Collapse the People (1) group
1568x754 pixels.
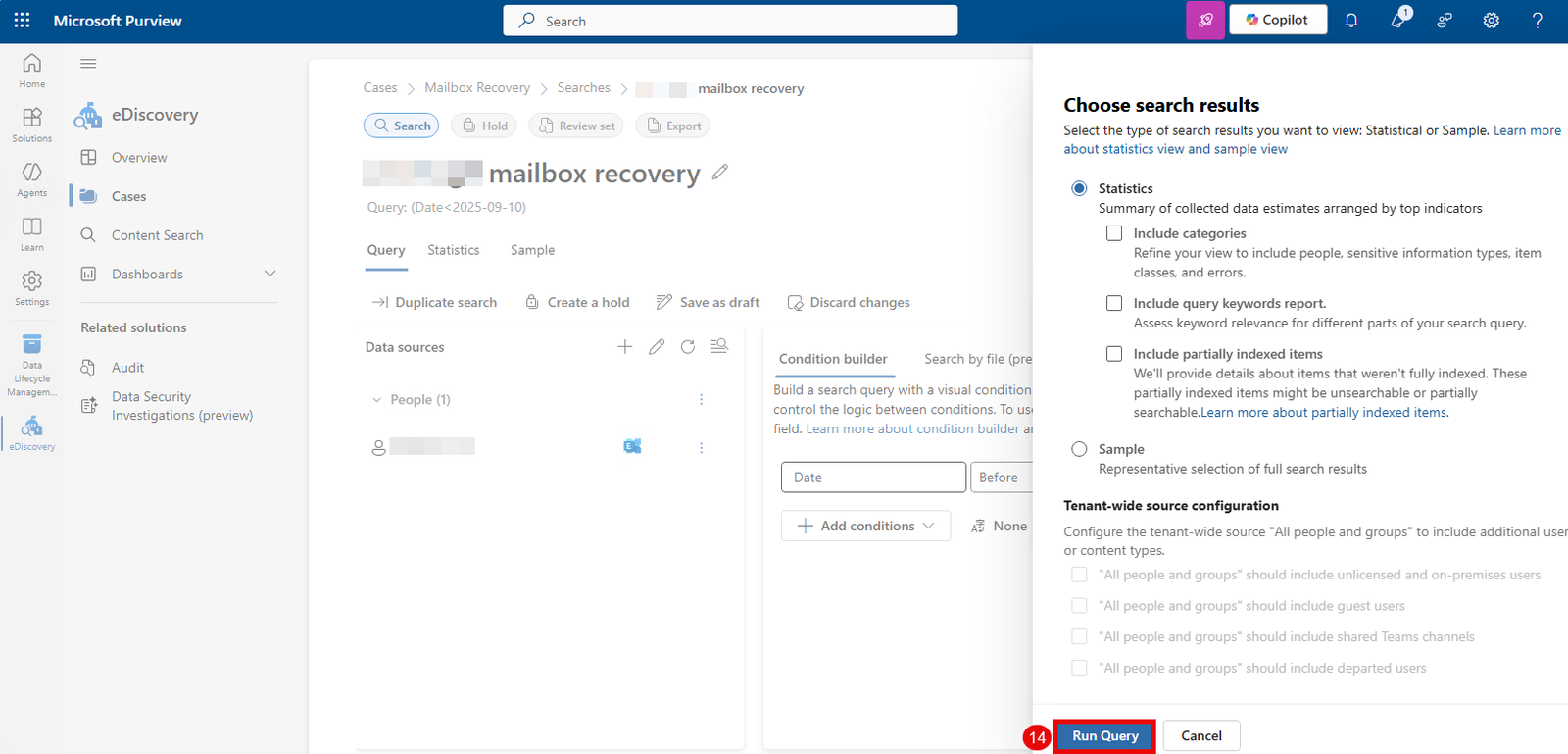point(377,400)
